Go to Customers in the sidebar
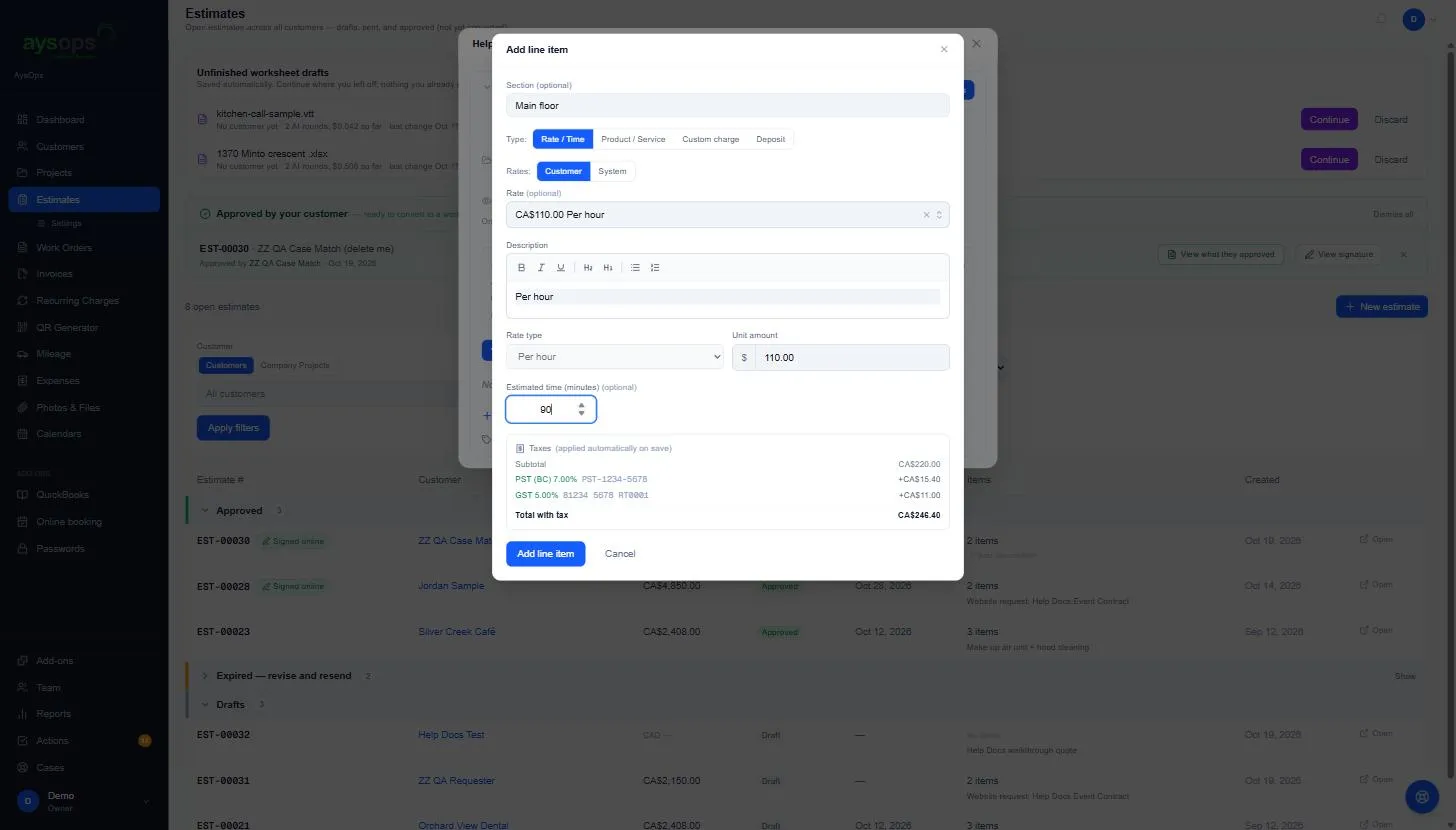This screenshot has width=1456, height=830. [x=84, y=147]
